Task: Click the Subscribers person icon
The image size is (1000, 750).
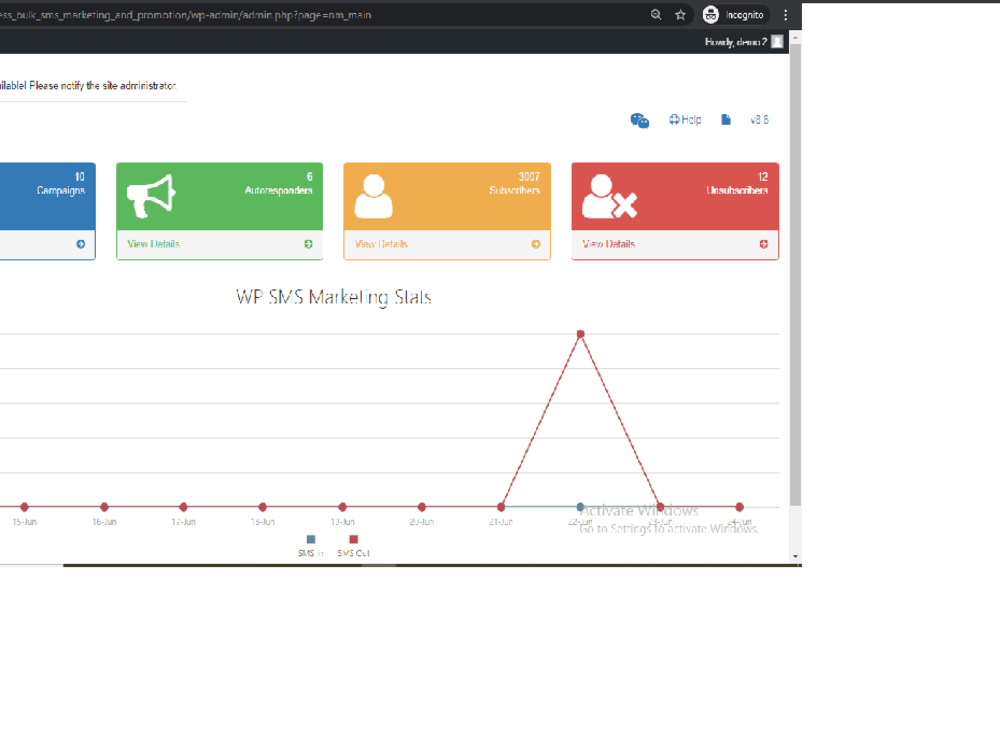Action: coord(374,196)
